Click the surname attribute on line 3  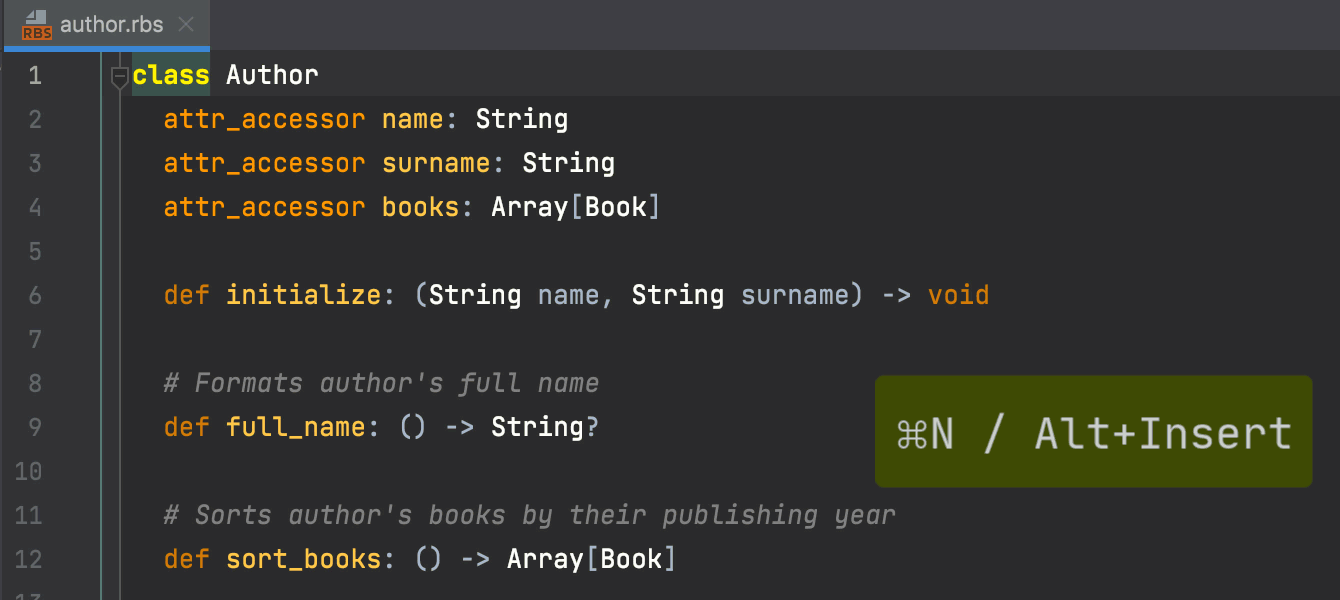pos(436,164)
